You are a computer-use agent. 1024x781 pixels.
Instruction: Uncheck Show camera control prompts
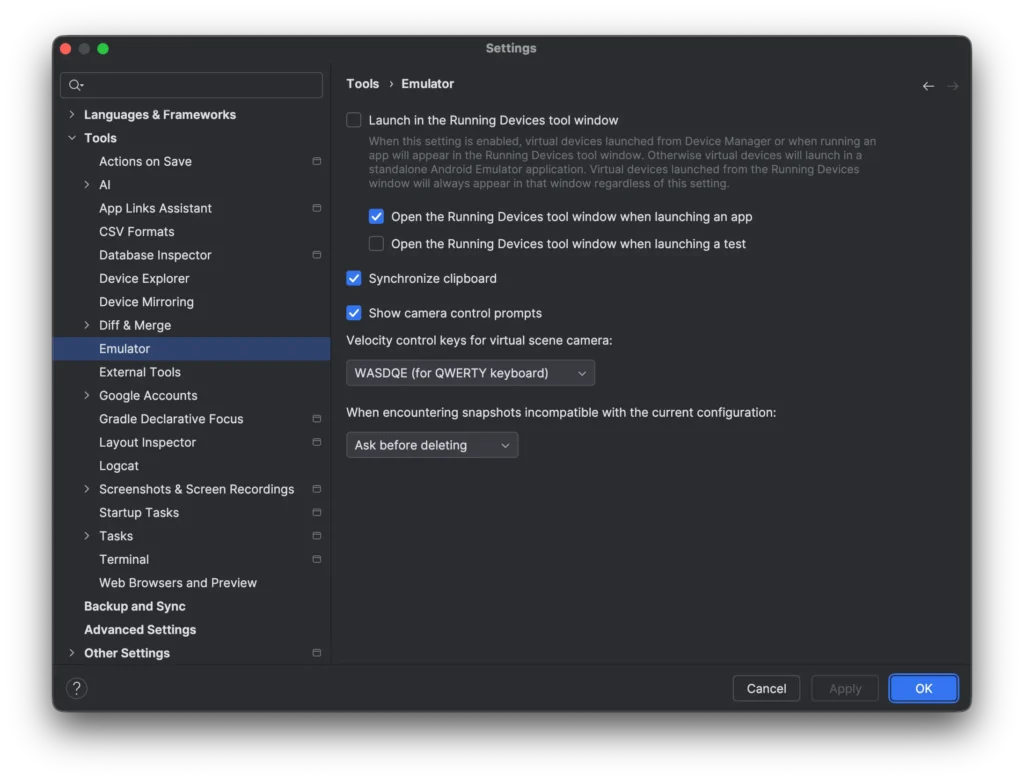(x=353, y=313)
